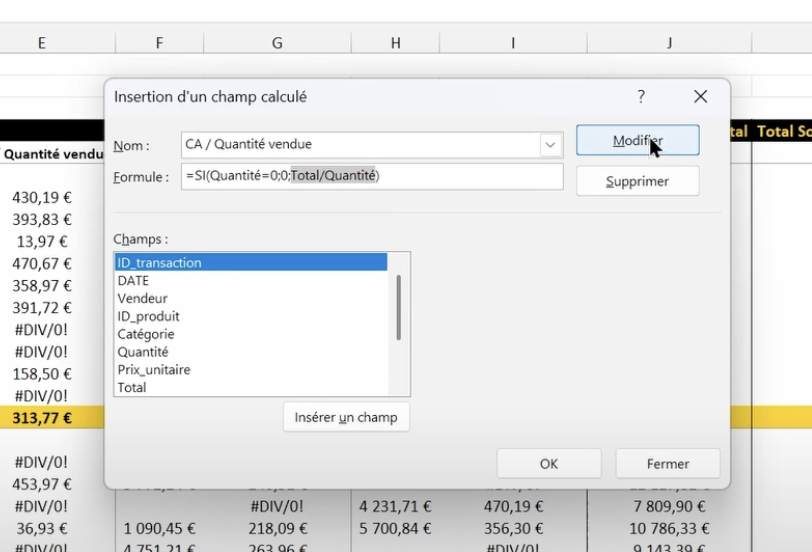
Task: Select column J header
Action: point(669,42)
